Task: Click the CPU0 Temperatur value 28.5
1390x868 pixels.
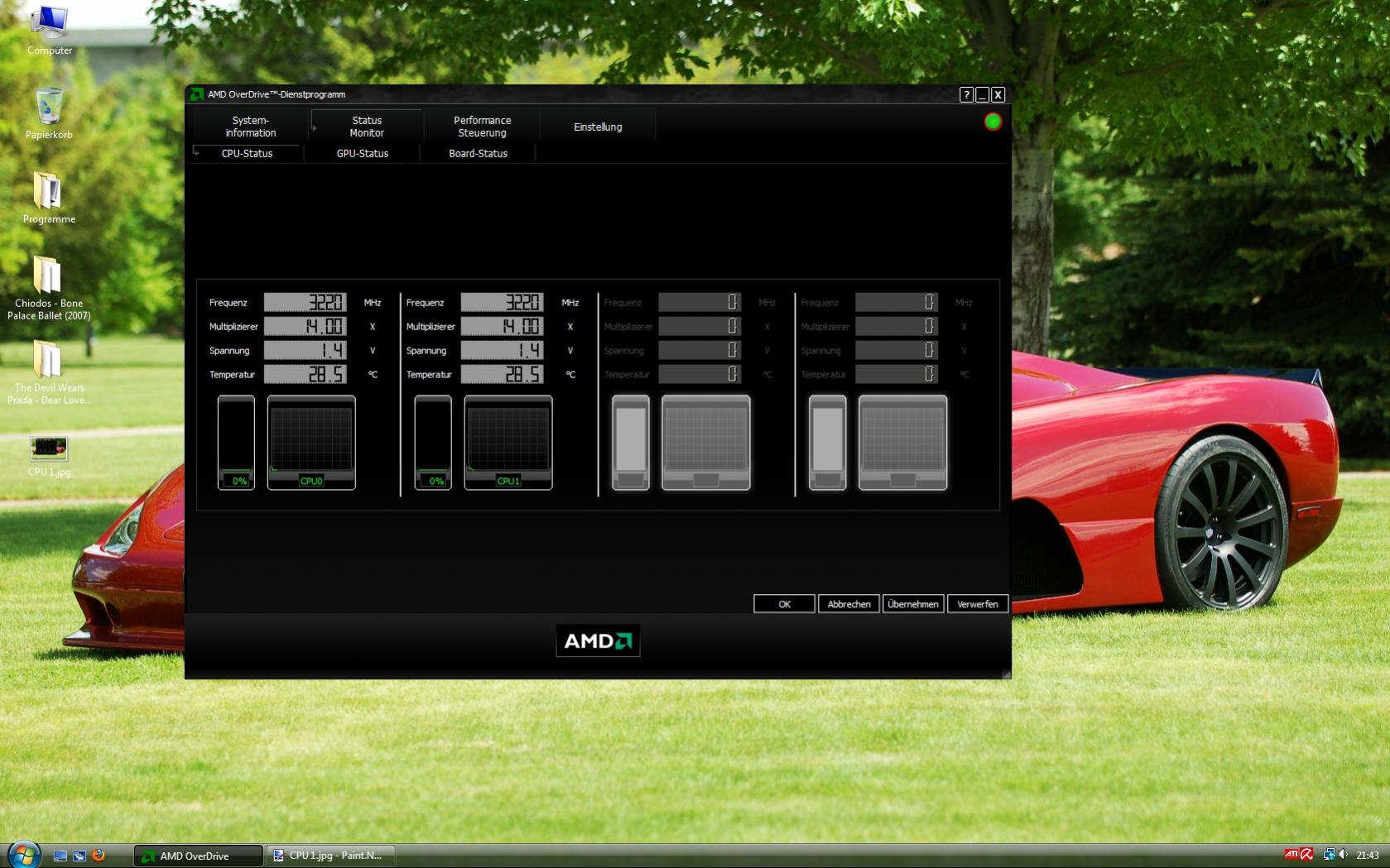Action: tap(305, 374)
